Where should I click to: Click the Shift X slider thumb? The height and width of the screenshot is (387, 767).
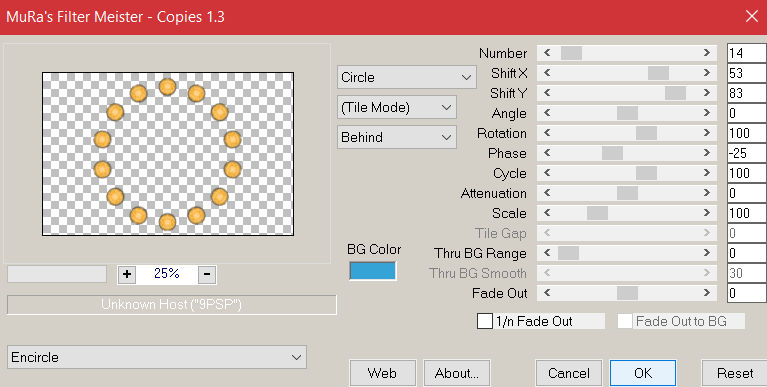[x=658, y=73]
